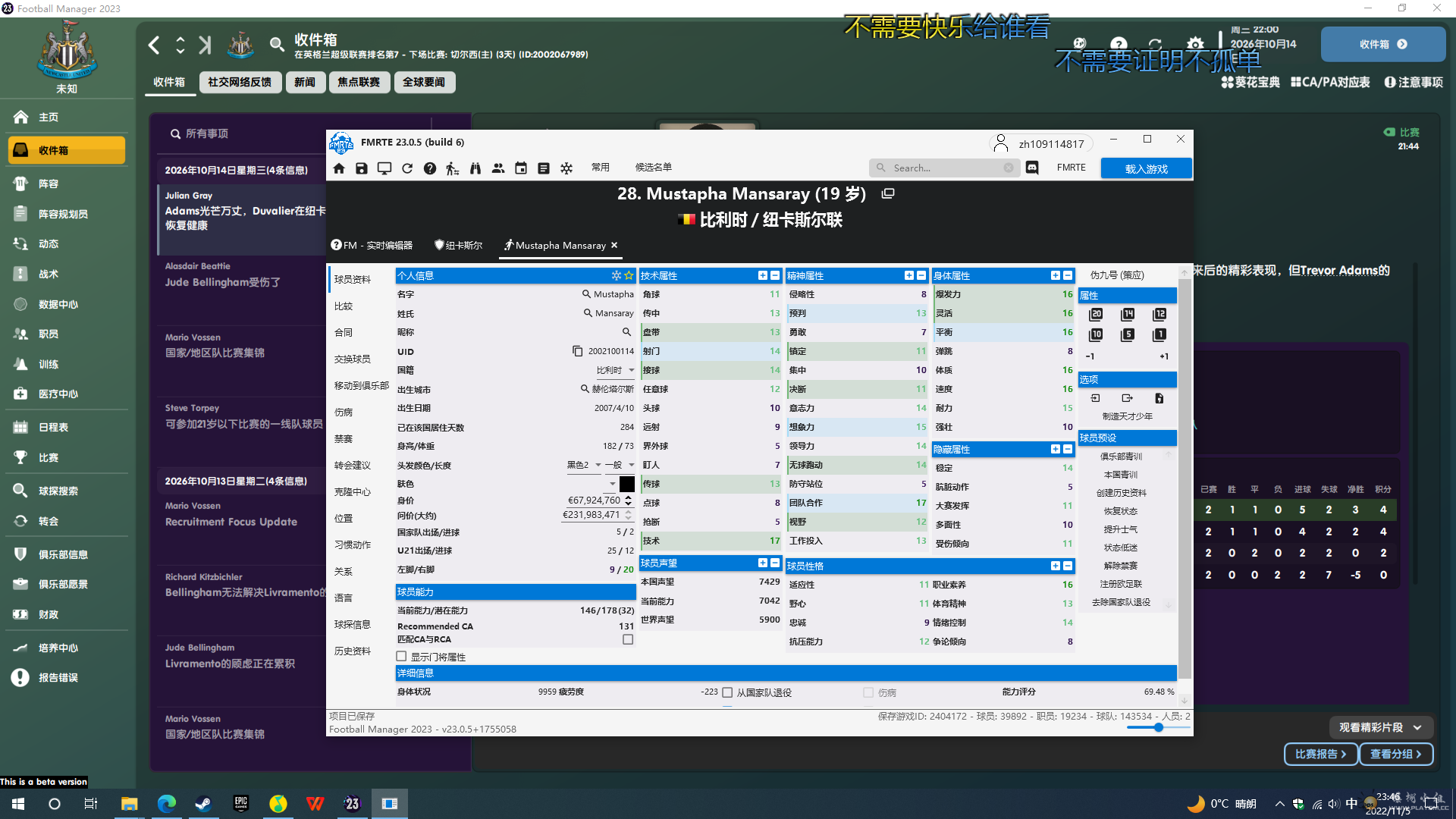Click the black 肤色 colour swatch
1456x819 pixels.
click(627, 484)
